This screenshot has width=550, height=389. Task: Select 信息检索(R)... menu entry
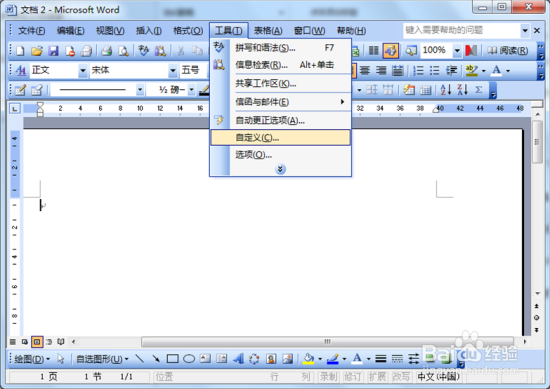280,65
